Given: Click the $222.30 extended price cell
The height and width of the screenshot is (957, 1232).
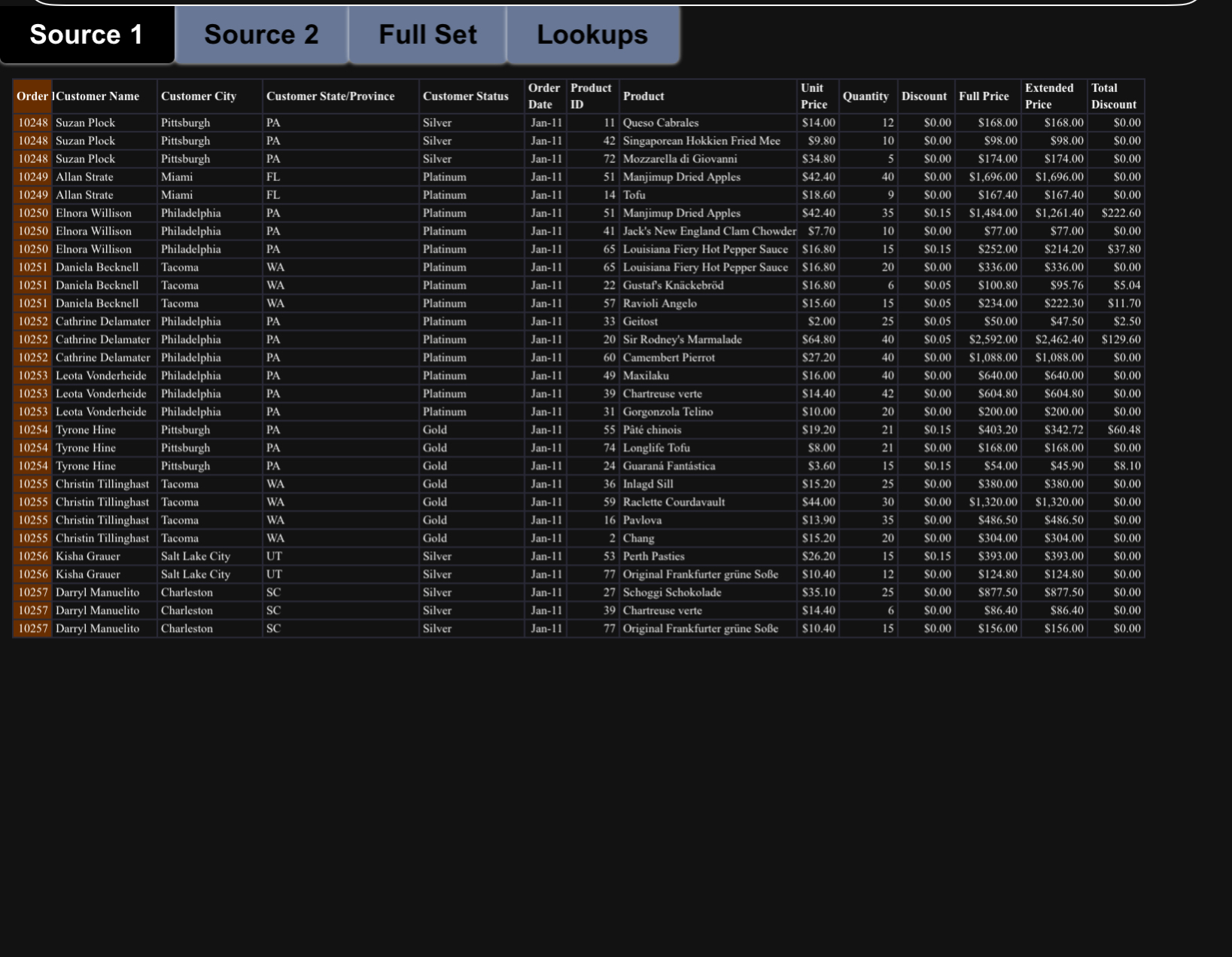Looking at the screenshot, I should (x=1054, y=303).
